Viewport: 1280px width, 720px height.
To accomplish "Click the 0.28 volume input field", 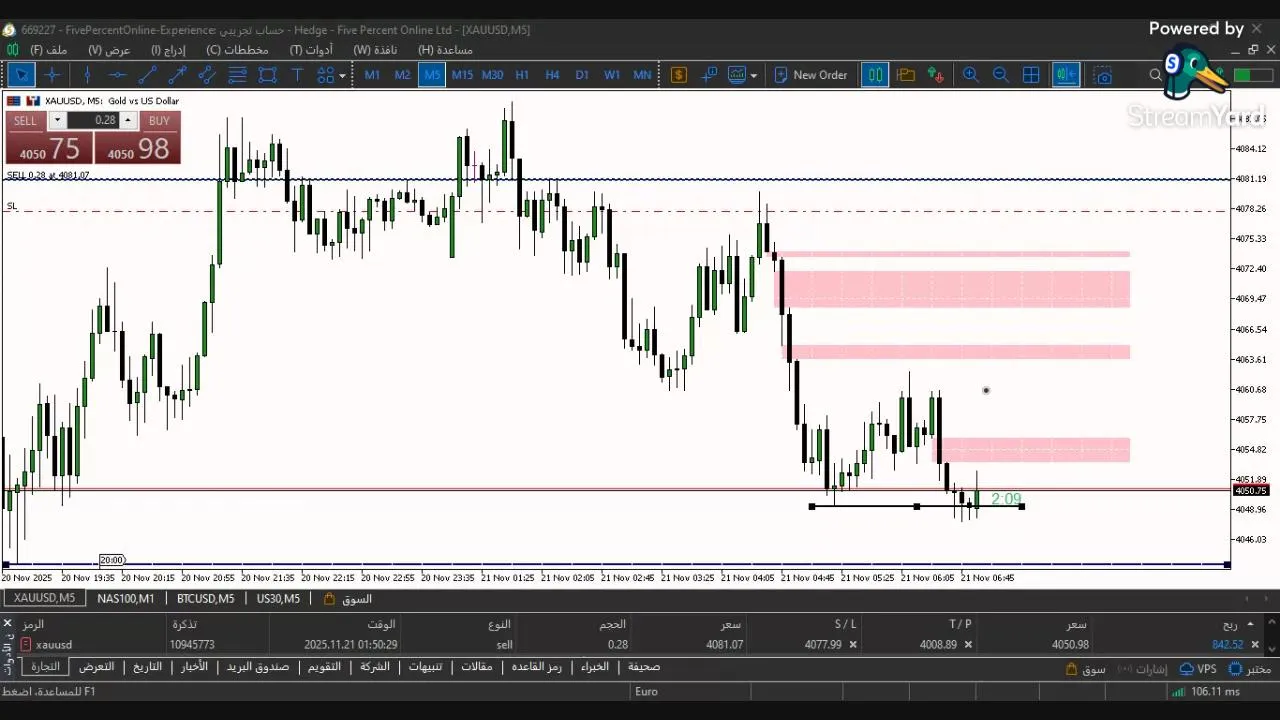I will (x=95, y=120).
